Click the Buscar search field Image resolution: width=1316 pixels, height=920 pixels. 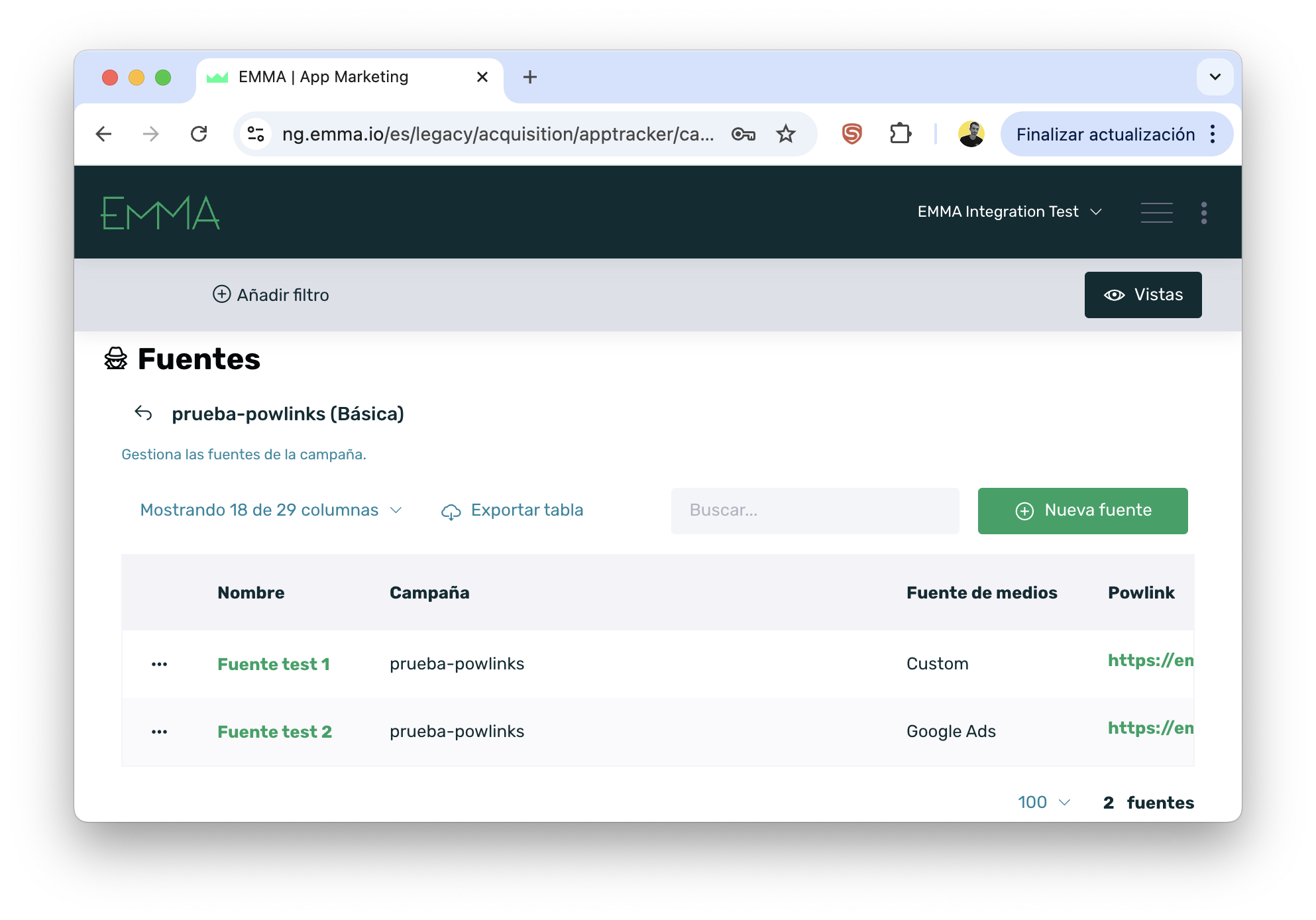tap(814, 511)
